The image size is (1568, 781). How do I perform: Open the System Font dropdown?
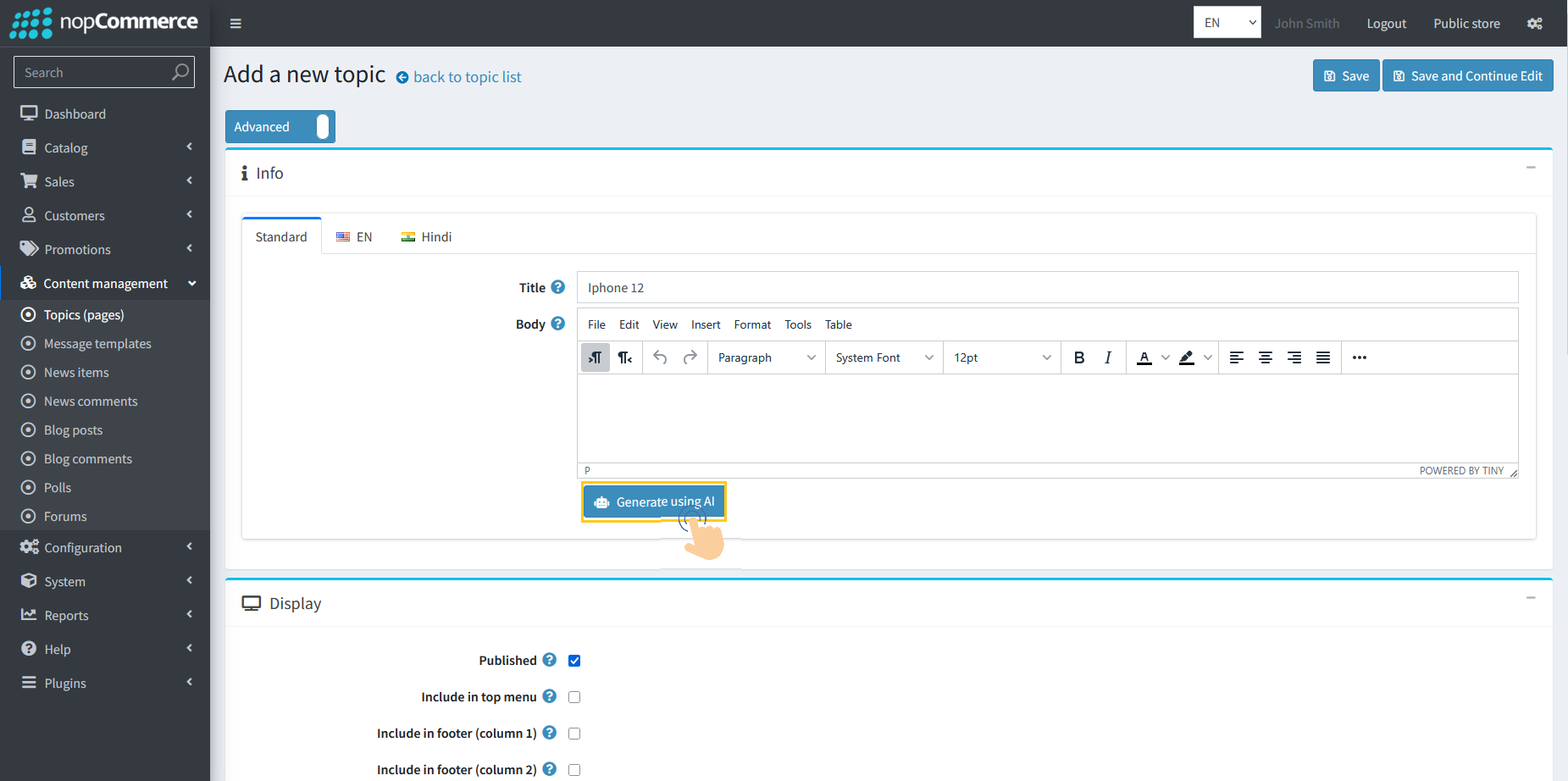(x=882, y=357)
